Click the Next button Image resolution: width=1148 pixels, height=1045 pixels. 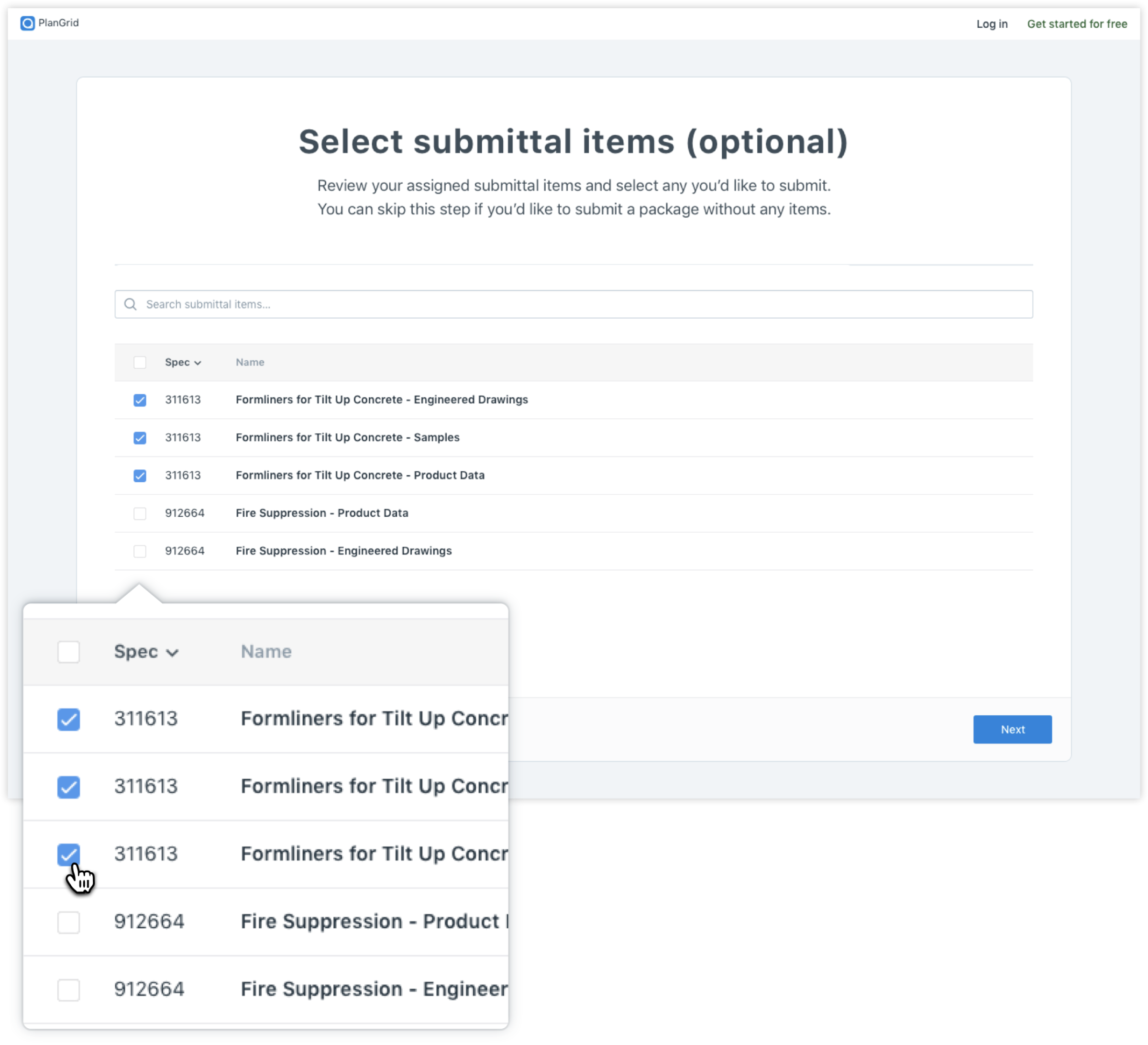[1012, 729]
